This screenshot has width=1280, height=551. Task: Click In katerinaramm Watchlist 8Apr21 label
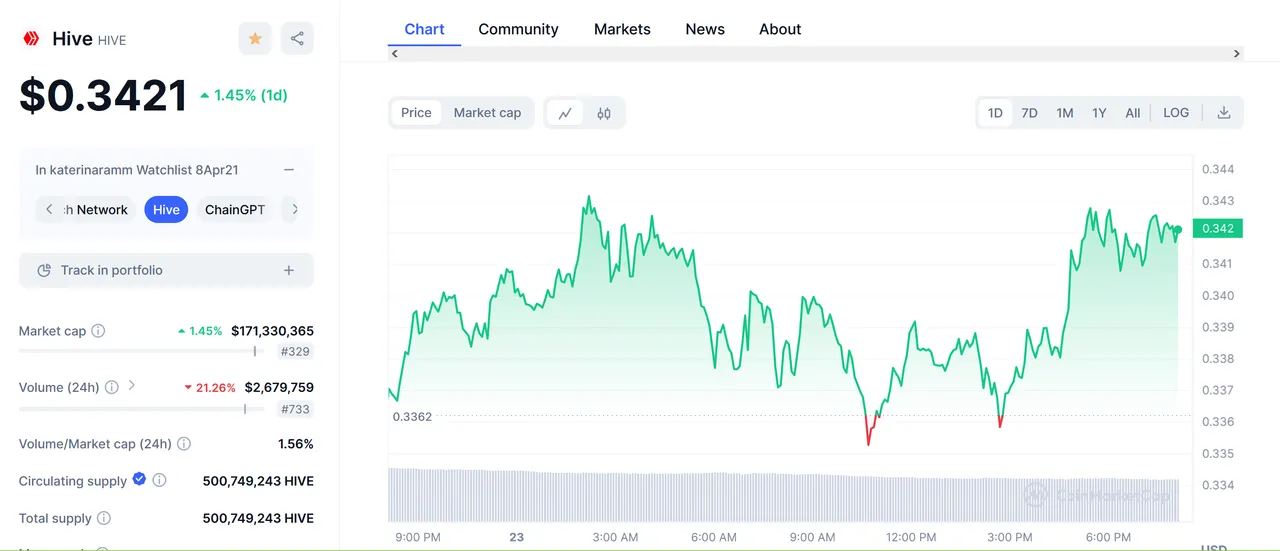tap(137, 170)
